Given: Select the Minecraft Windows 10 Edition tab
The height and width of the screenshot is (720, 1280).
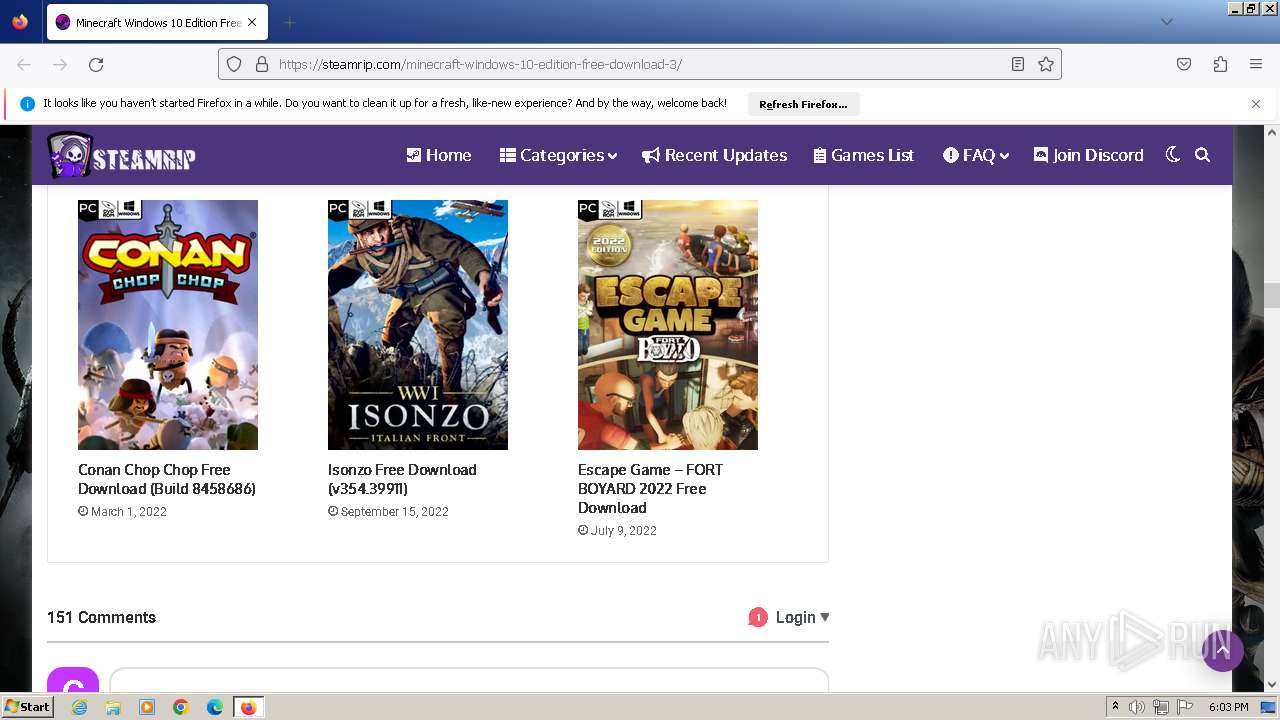Looking at the screenshot, I should 155,22.
